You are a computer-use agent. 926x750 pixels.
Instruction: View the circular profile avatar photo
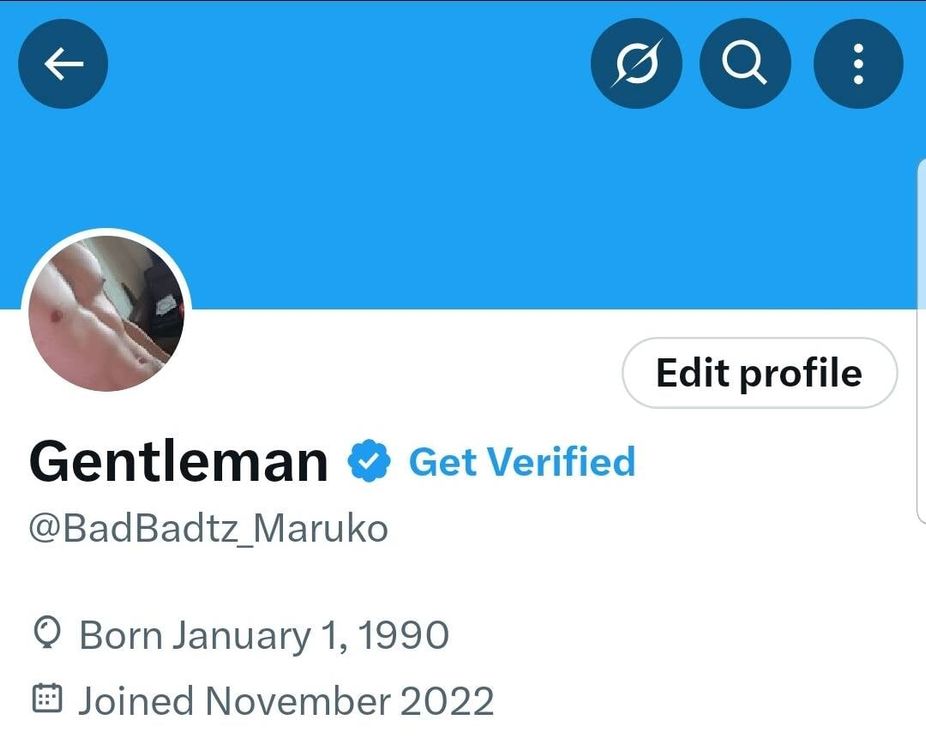pyautogui.click(x=106, y=313)
